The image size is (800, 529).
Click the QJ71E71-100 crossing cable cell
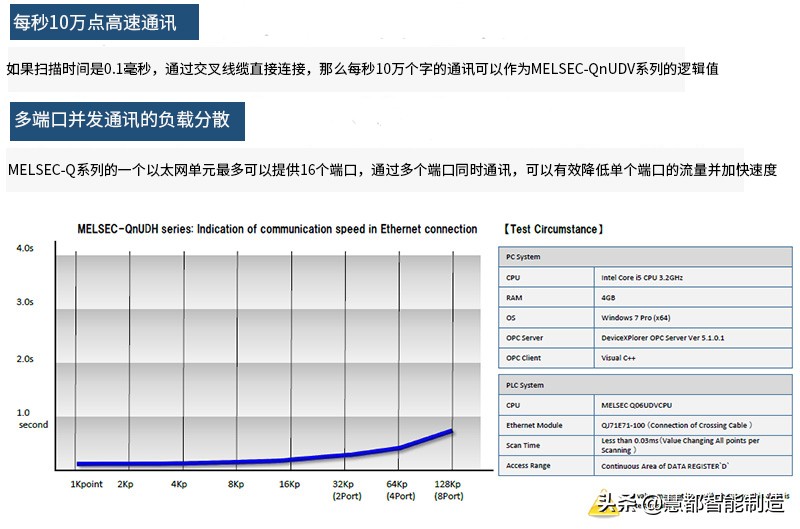click(693, 425)
